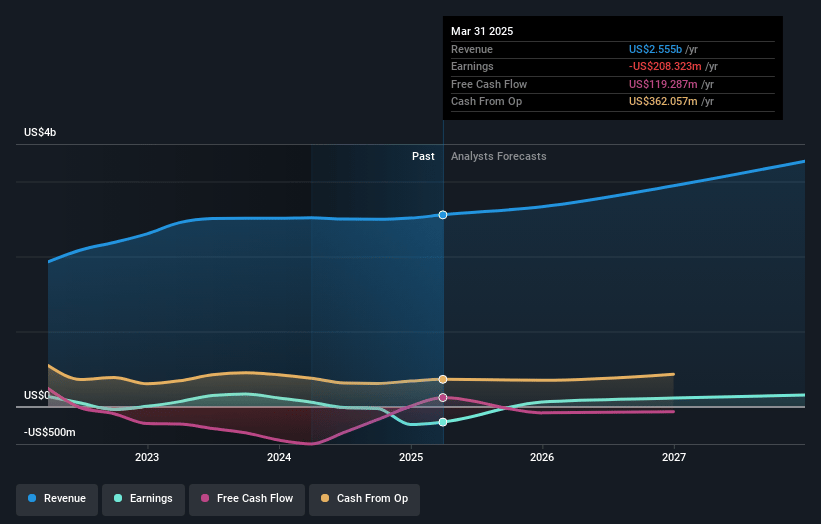
Task: Click the 2026 x-axis label
Action: [542, 457]
